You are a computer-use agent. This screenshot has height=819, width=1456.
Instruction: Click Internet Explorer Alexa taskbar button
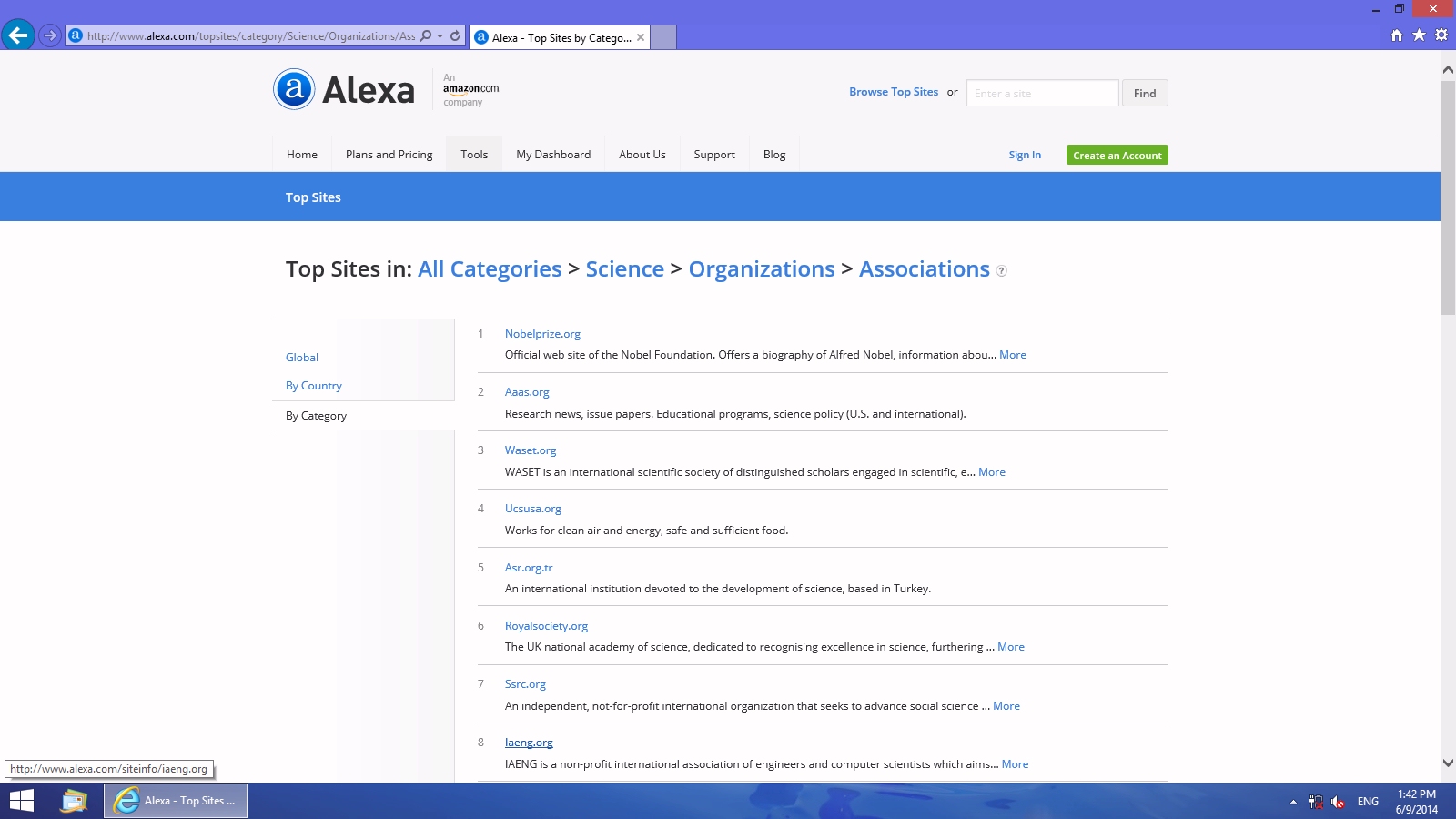(176, 801)
